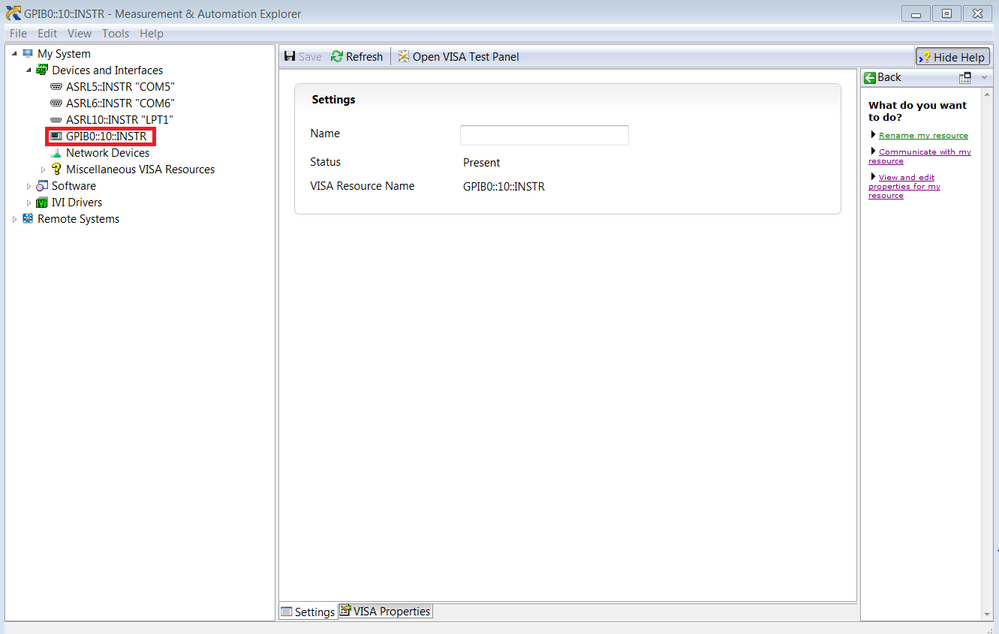The height and width of the screenshot is (634, 999).
Task: Click the green Back arrow icon
Action: point(870,78)
